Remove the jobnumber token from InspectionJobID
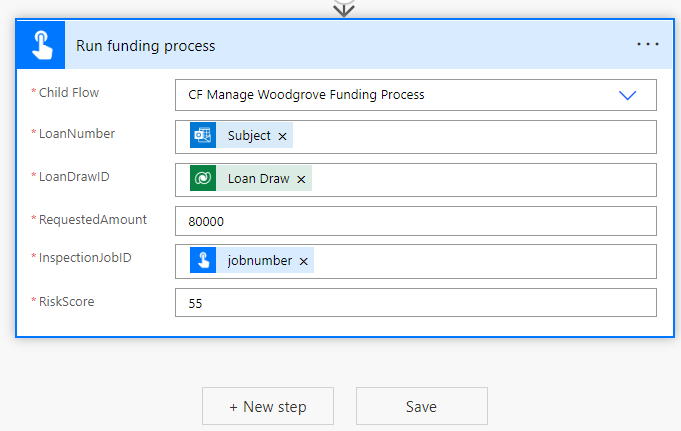Viewport: 681px width, 431px height. (x=303, y=262)
